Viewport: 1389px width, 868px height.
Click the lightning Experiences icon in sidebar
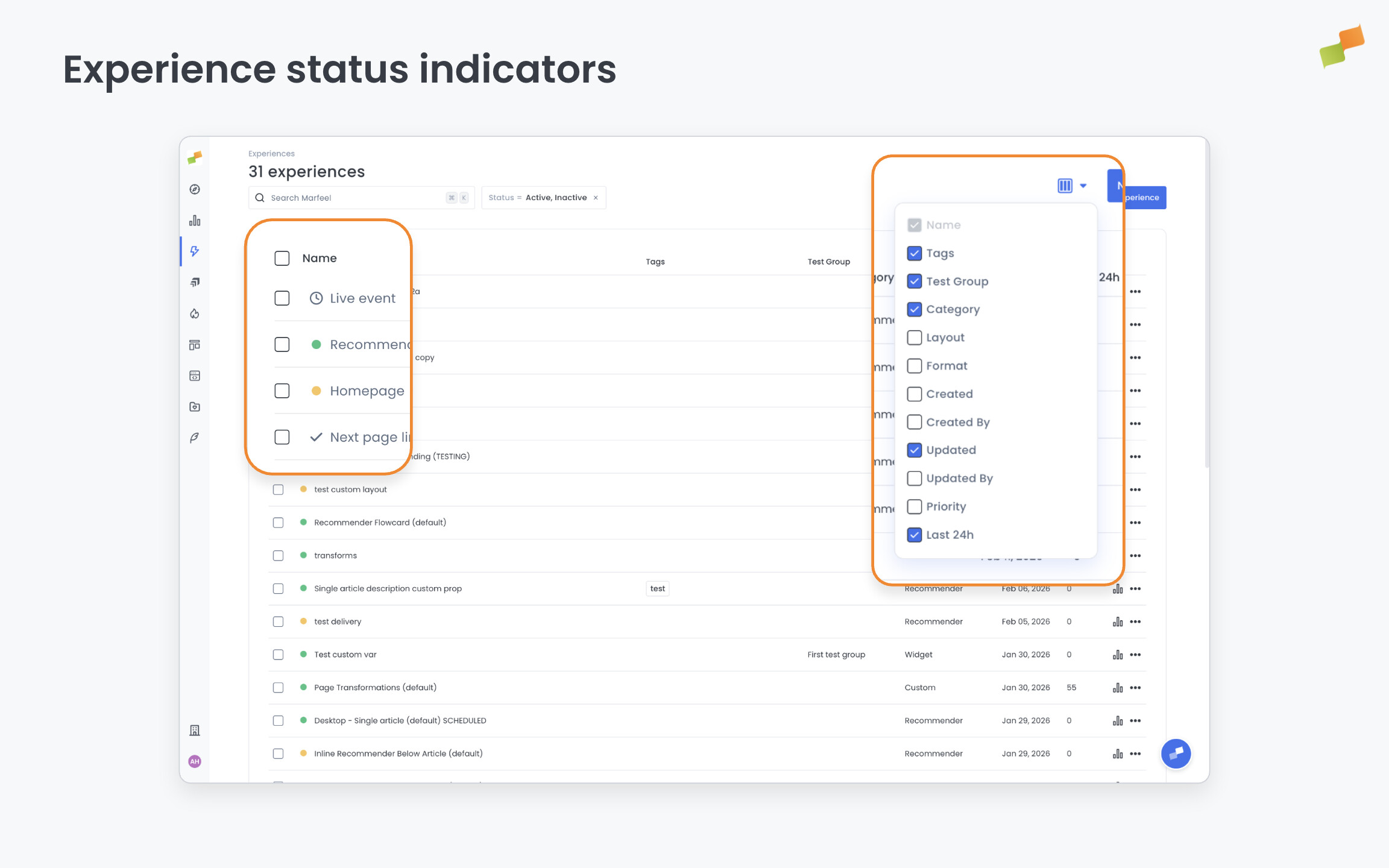click(195, 251)
